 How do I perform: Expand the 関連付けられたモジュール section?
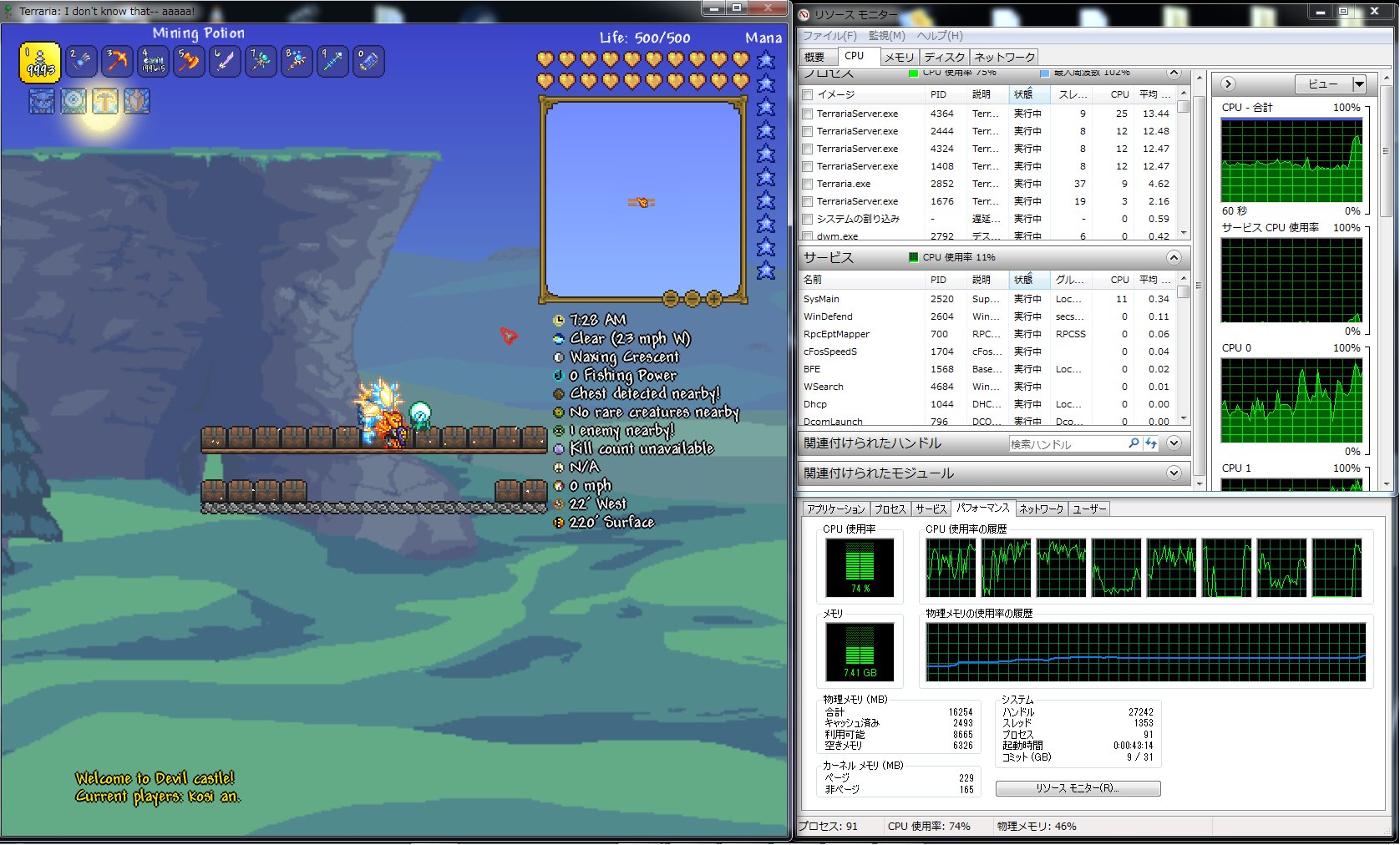pyautogui.click(x=1174, y=473)
